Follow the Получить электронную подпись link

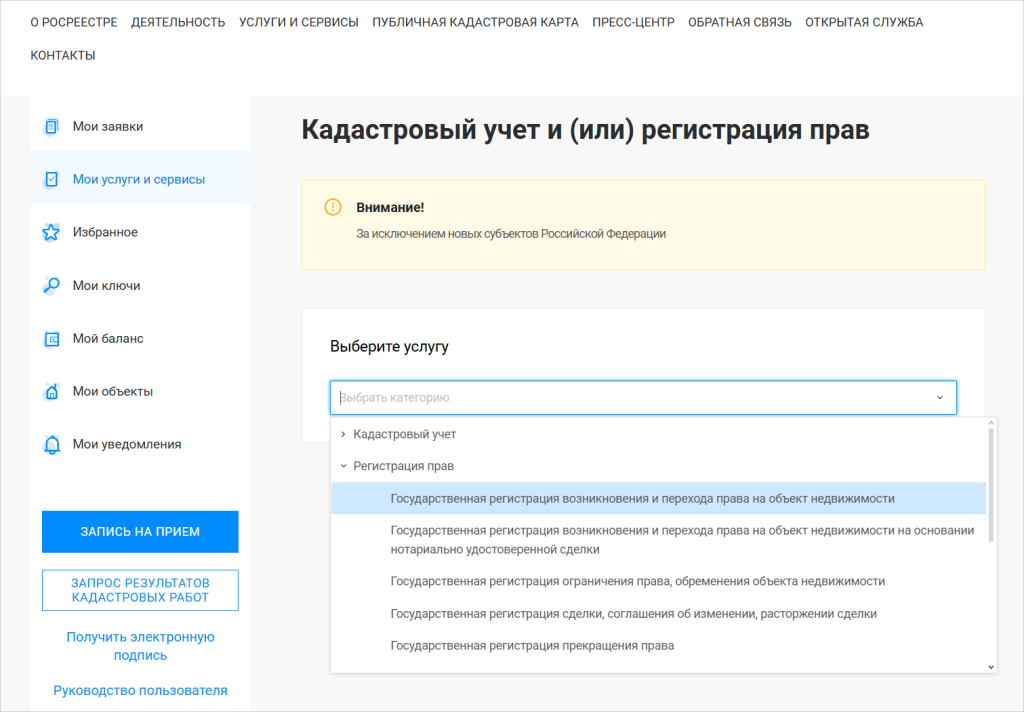[140, 646]
